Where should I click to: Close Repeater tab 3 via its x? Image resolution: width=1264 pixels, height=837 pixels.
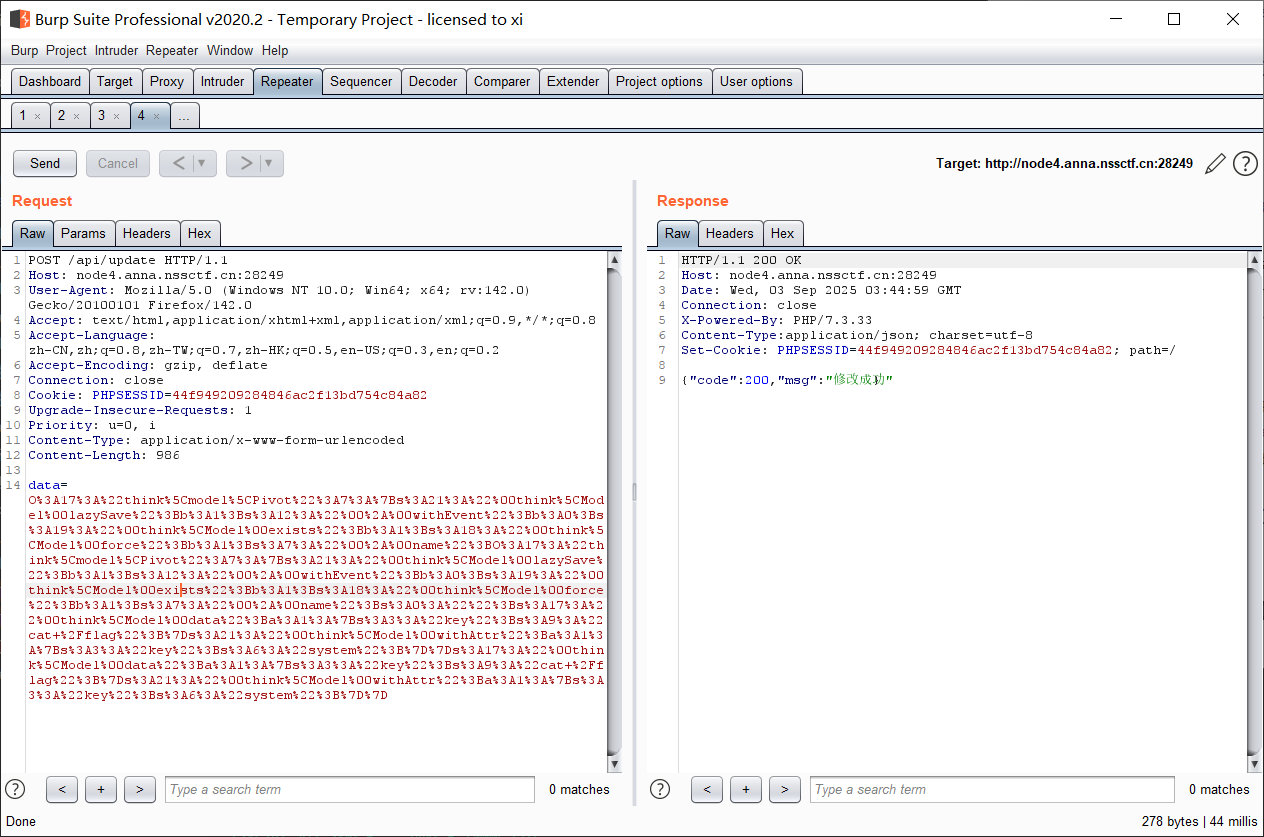click(115, 116)
